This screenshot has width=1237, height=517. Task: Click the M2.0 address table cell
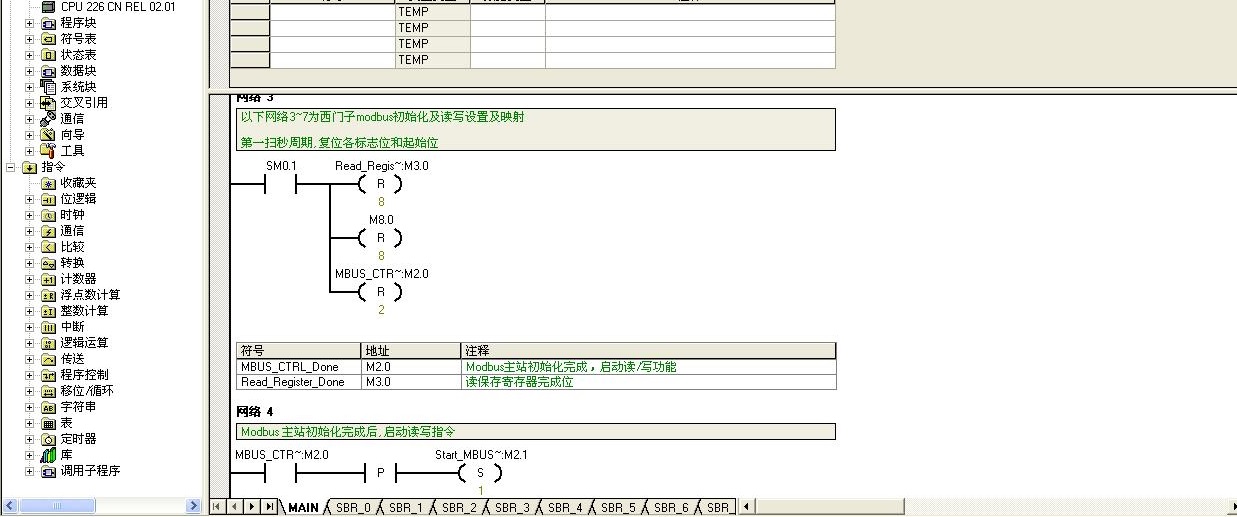(x=411, y=367)
